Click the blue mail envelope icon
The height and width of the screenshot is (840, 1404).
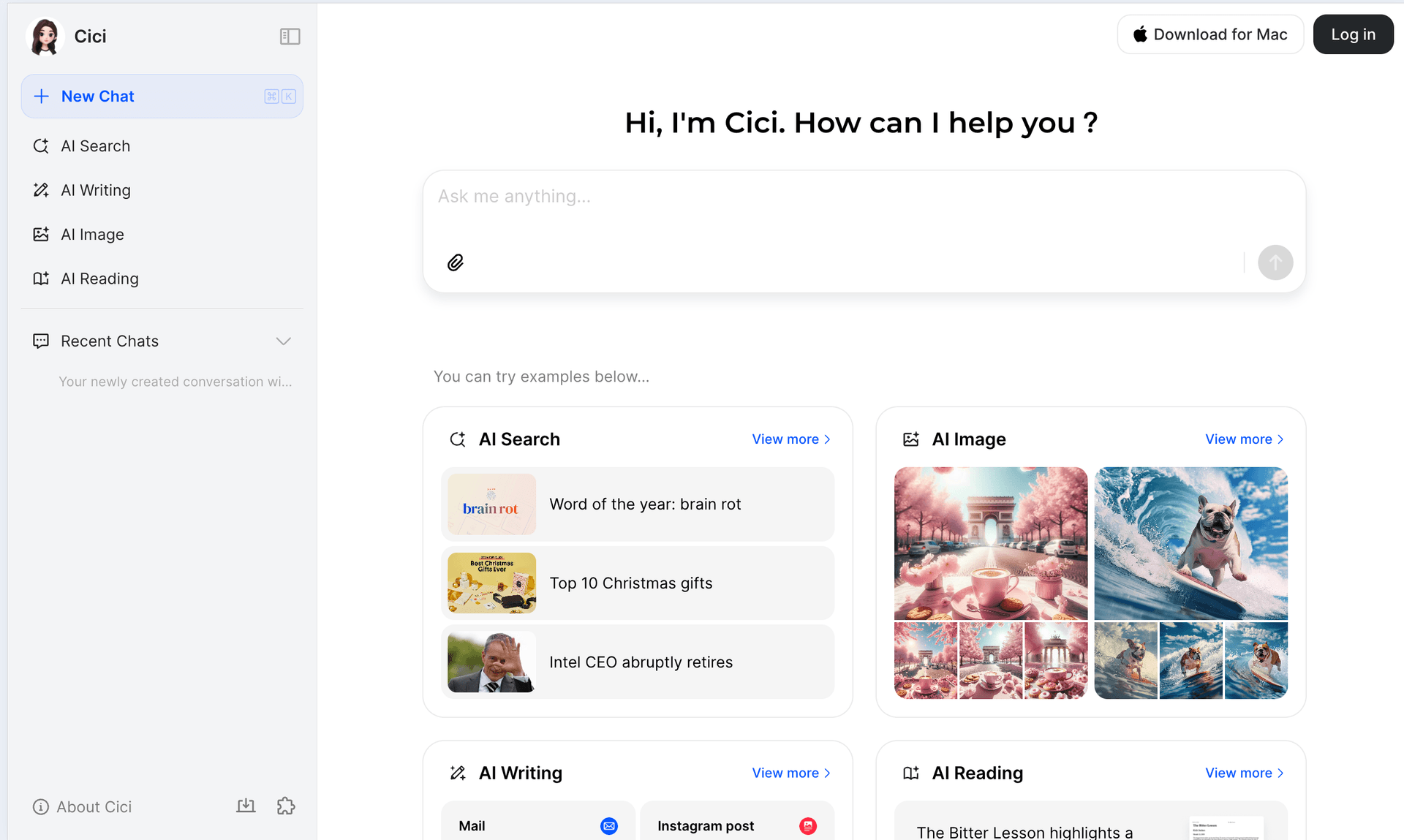pyautogui.click(x=609, y=826)
